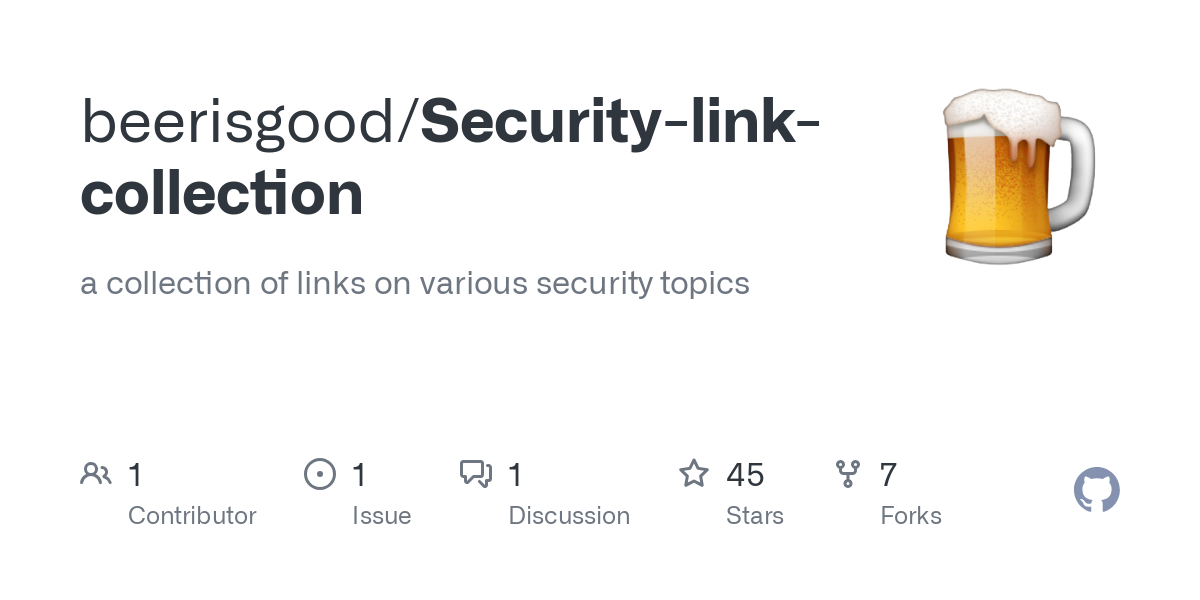Viewport: 1200px width, 600px height.
Task: Click the Discussion label
Action: [569, 516]
